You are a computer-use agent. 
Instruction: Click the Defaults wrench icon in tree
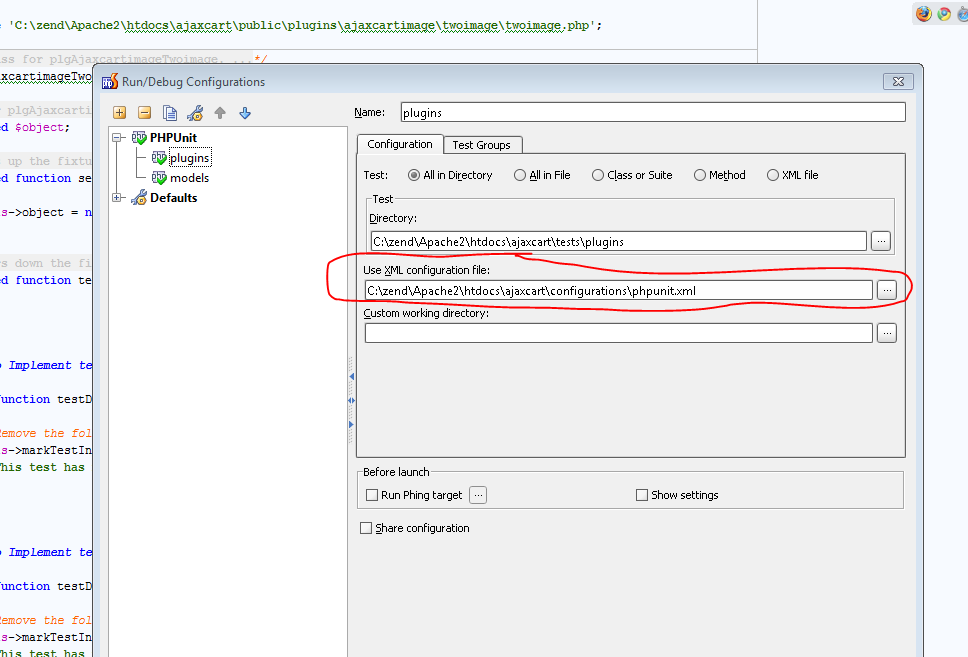140,198
